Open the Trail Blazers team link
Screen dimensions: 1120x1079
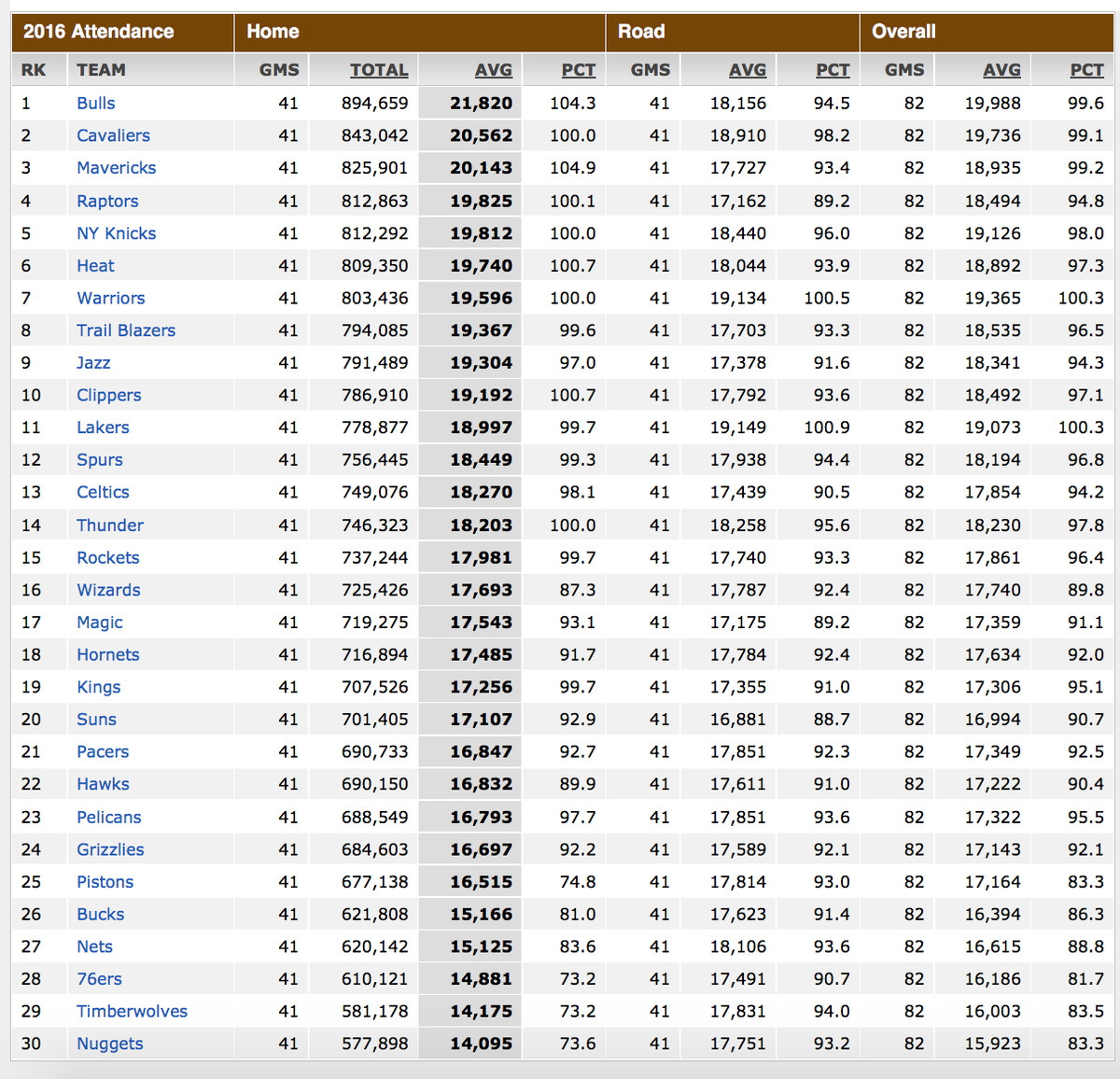pos(125,330)
